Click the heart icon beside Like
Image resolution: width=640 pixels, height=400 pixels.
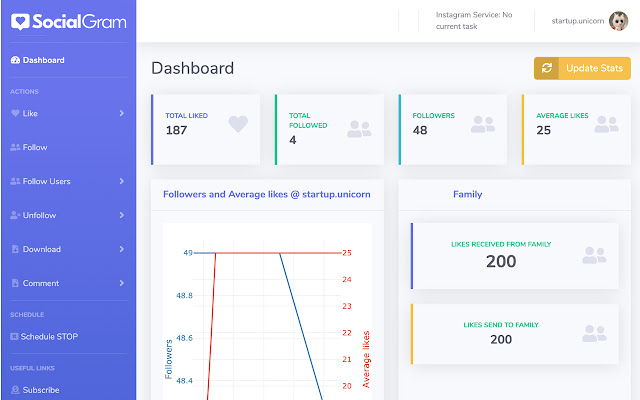tap(15, 113)
